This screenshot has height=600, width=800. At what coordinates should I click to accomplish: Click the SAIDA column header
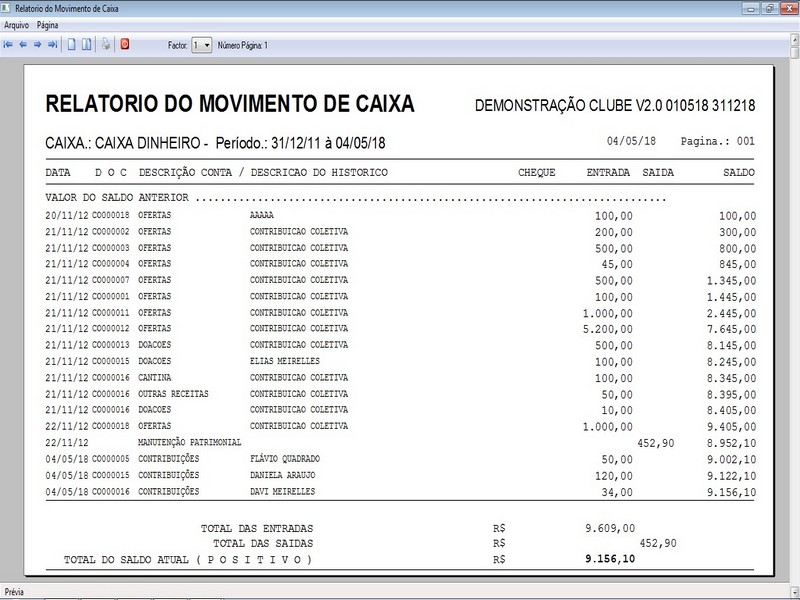(x=658, y=172)
